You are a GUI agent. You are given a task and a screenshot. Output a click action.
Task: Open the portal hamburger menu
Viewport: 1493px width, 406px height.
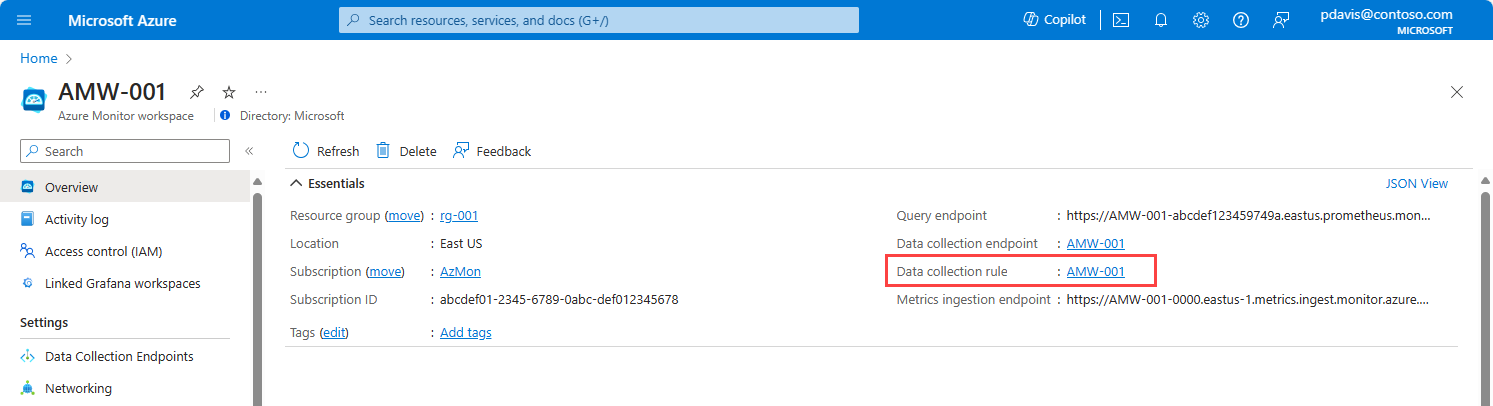25,20
